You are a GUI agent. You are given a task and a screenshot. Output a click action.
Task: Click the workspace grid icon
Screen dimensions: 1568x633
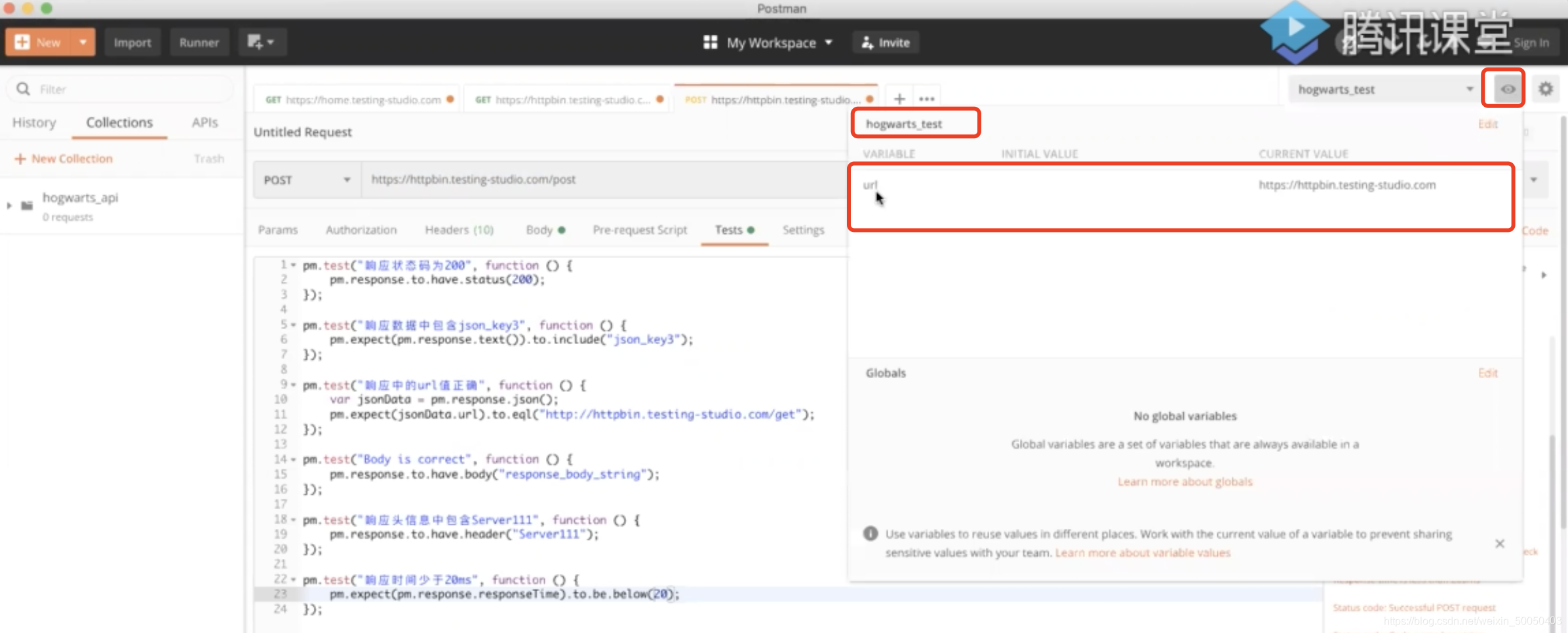coord(710,43)
